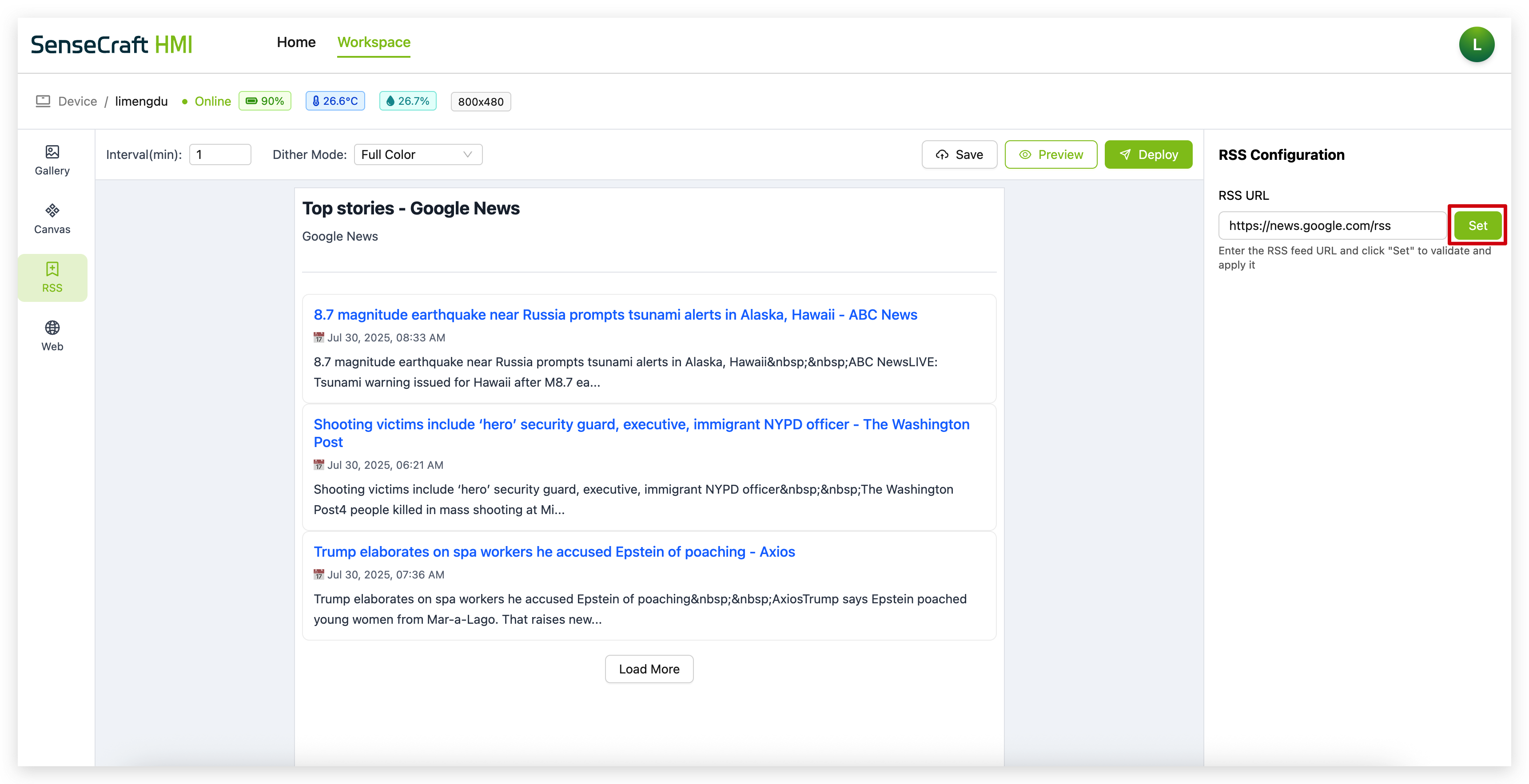Click the Save button

(x=959, y=155)
